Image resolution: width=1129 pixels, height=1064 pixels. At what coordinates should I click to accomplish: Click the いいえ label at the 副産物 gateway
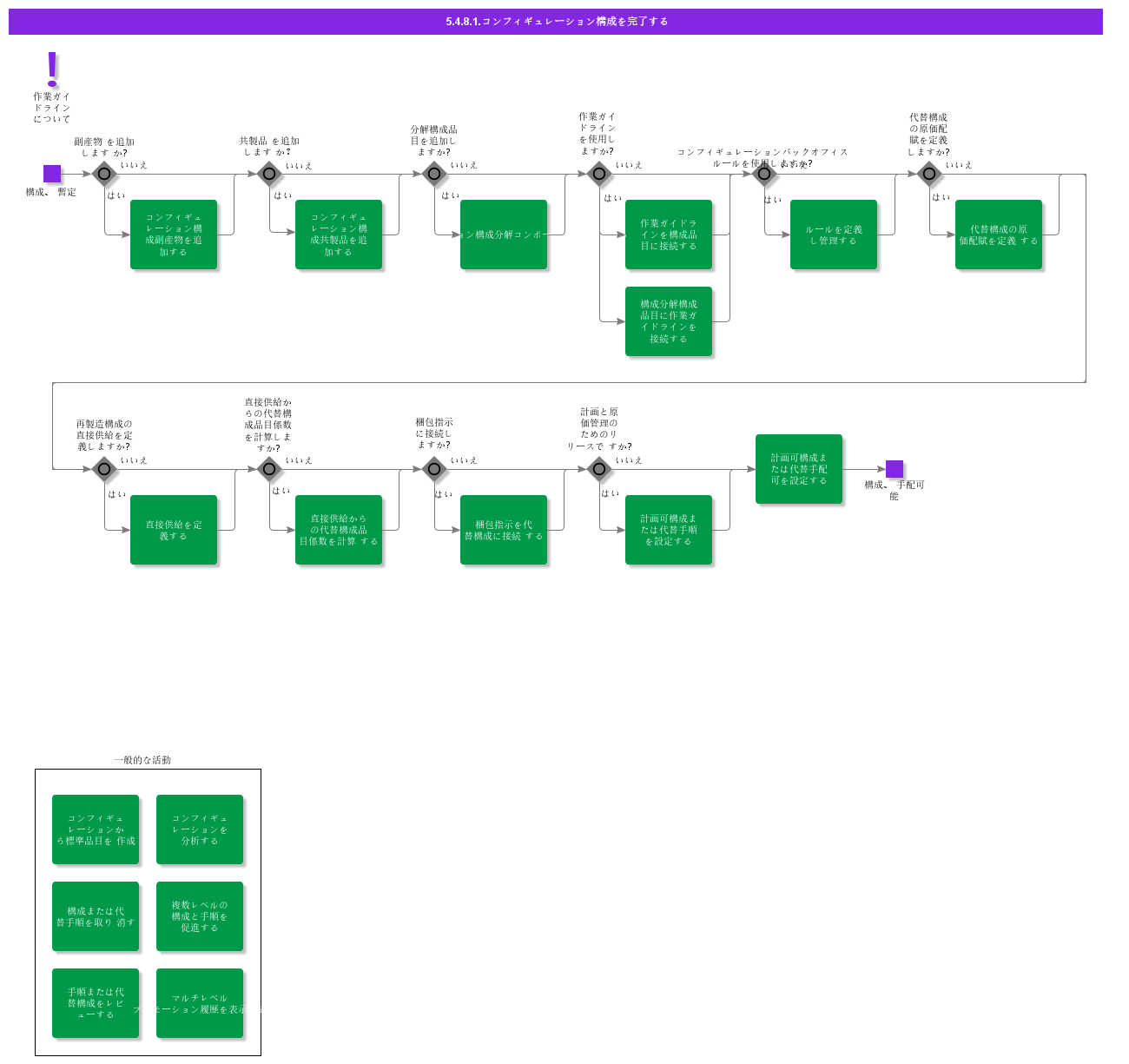(134, 165)
